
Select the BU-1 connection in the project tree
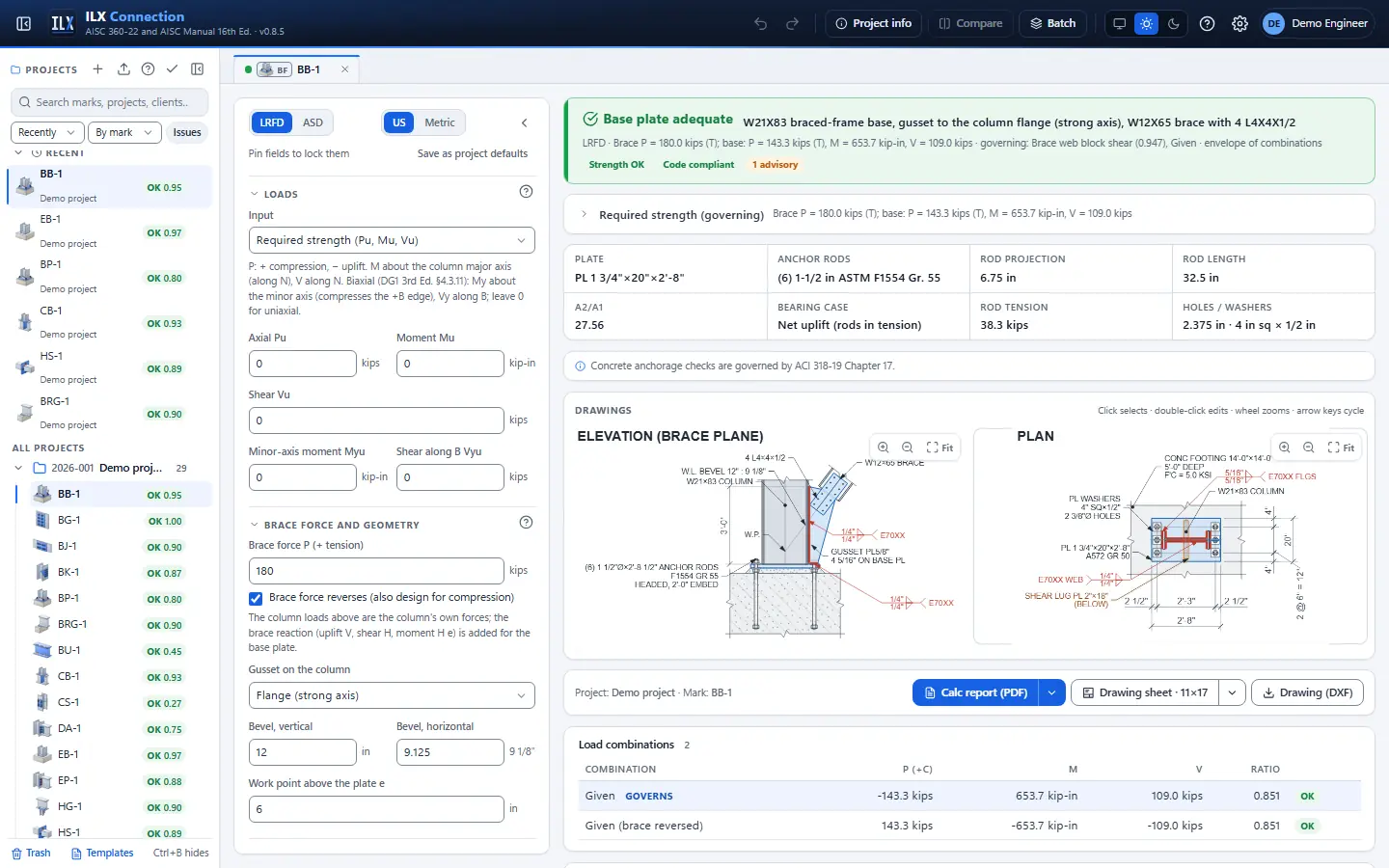pyautogui.click(x=114, y=651)
